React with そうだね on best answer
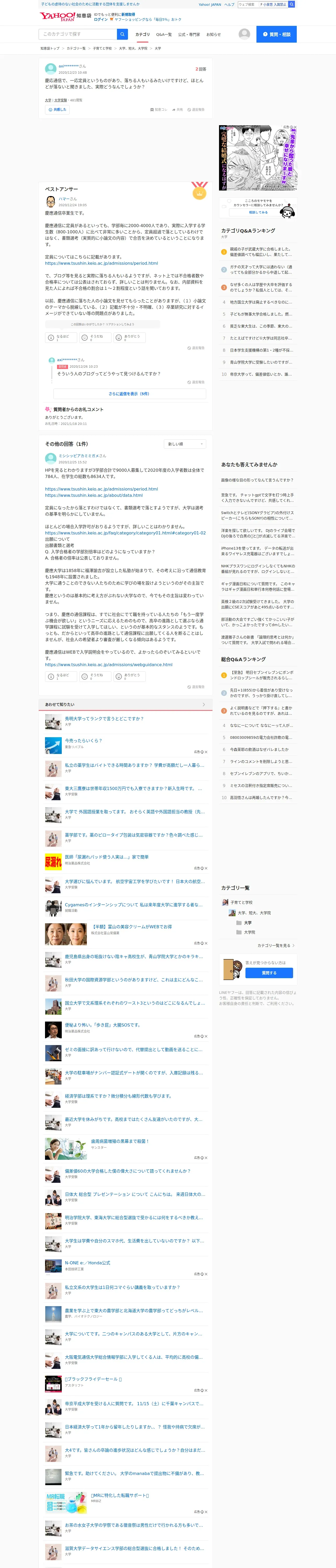 click(95, 337)
